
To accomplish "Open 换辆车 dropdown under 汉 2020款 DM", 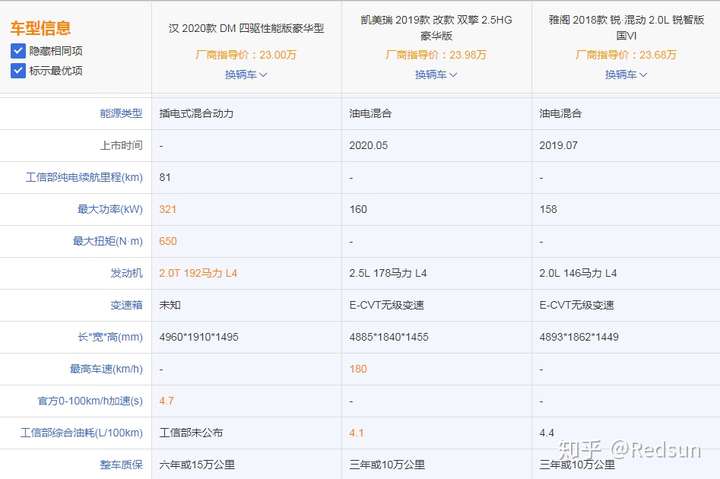I will [x=246, y=74].
